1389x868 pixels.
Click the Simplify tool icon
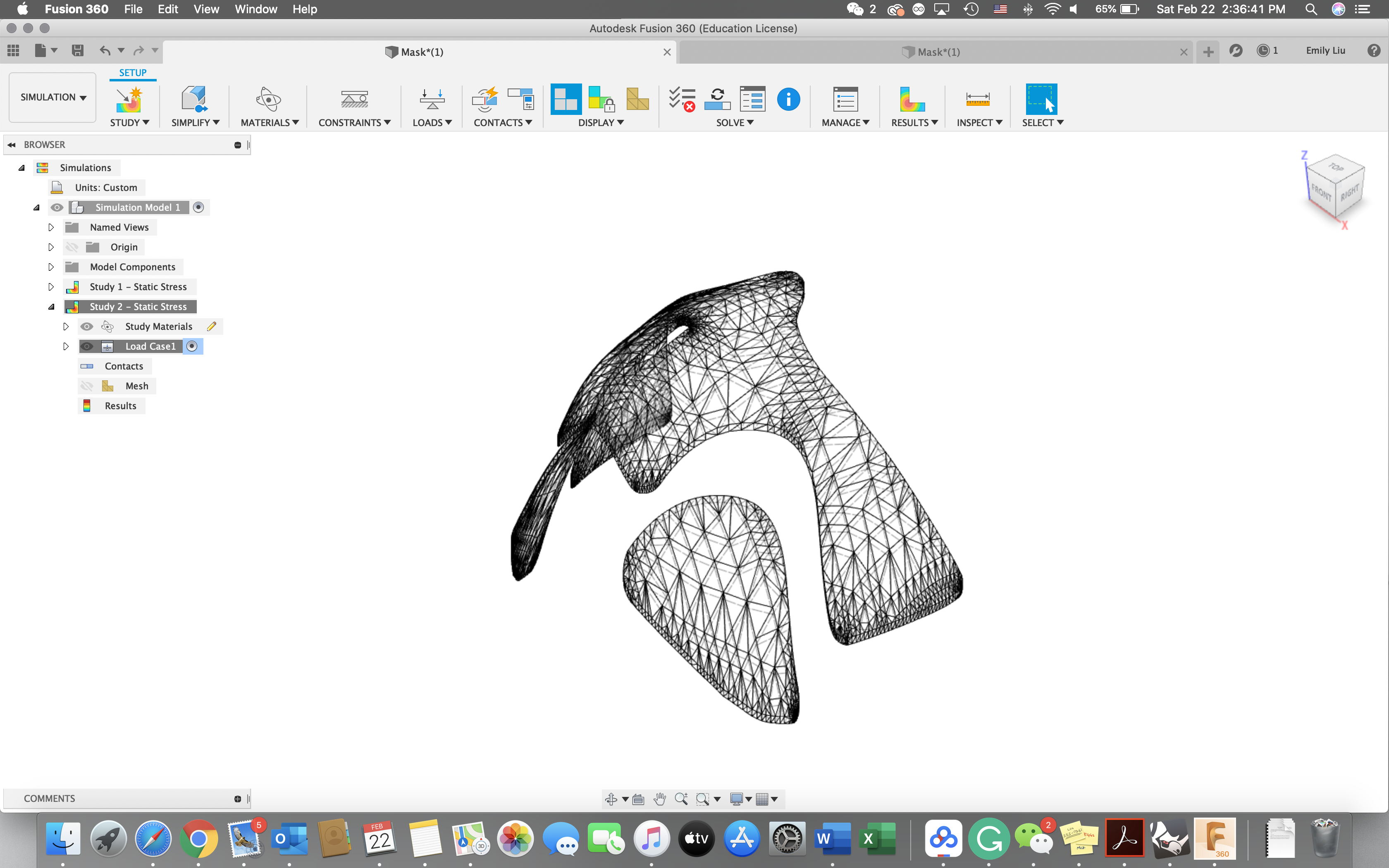click(x=194, y=100)
